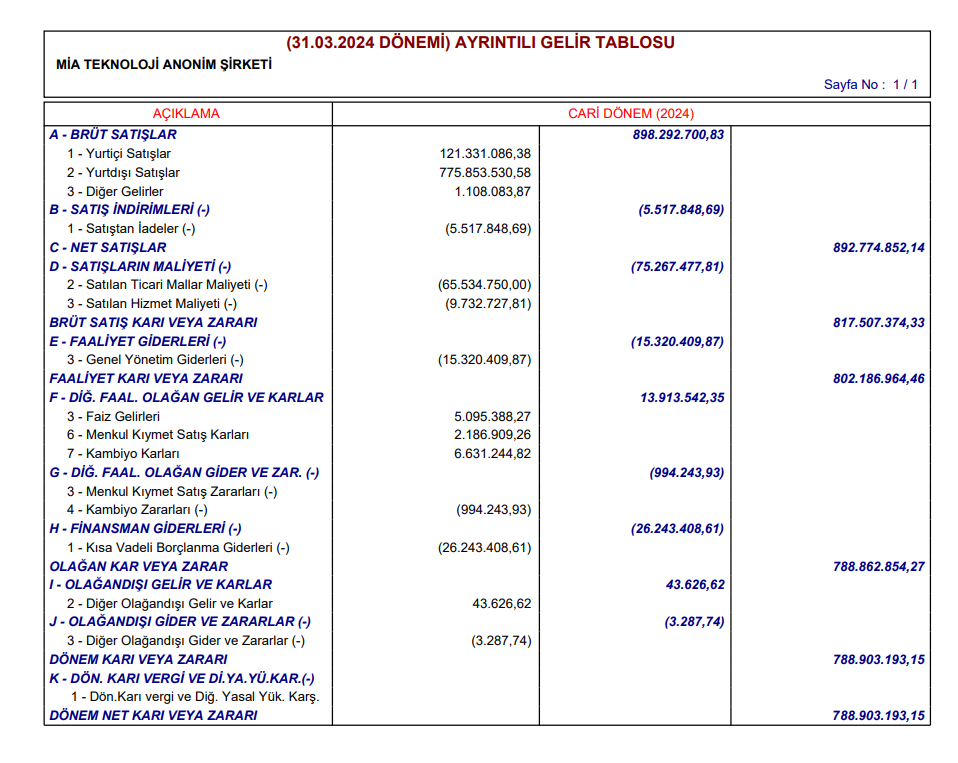Click DÖNEM NET KARI VEYA ZARARI heading
This screenshot has width=958, height=763.
[153, 715]
